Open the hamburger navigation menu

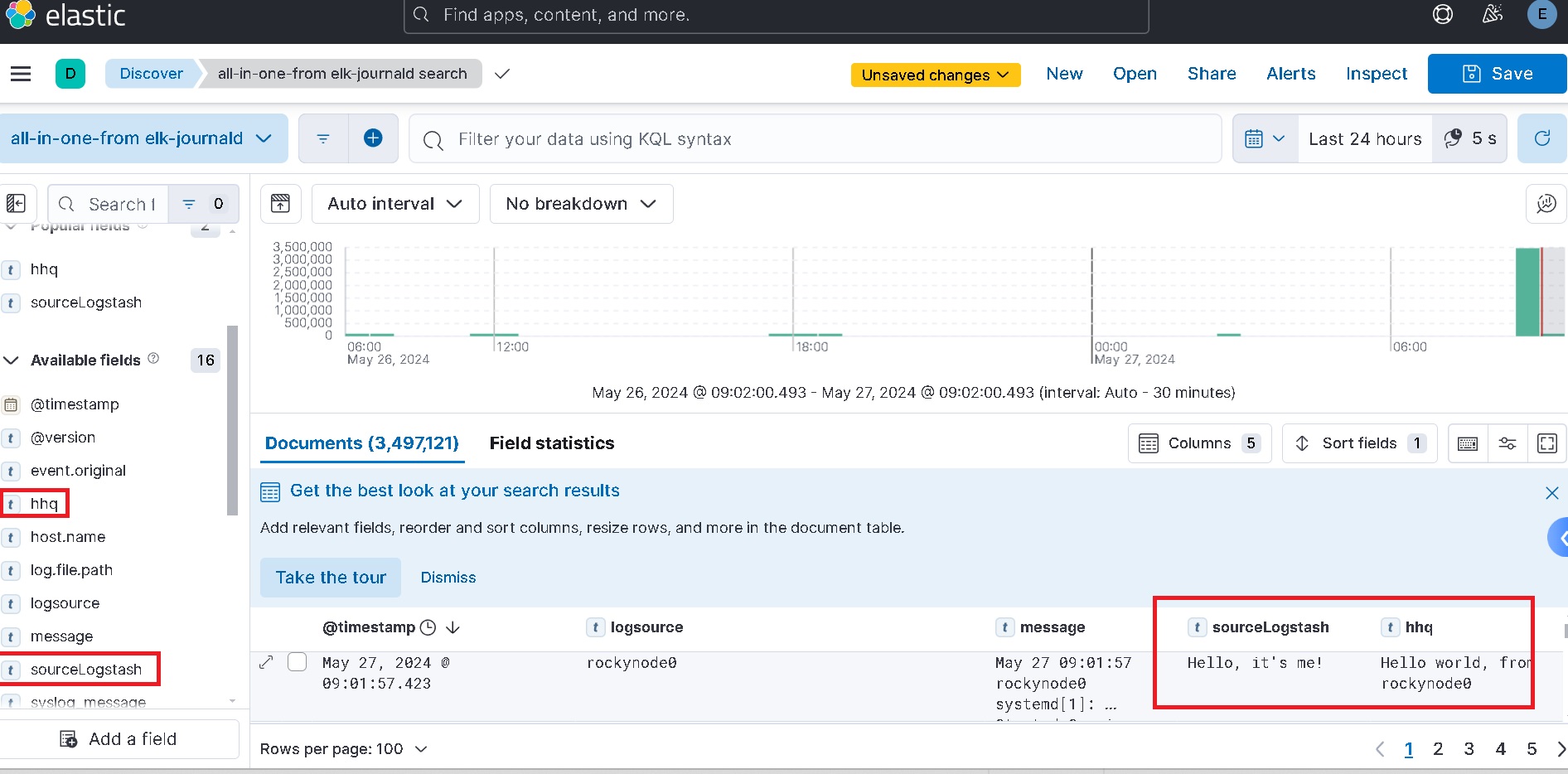tap(21, 74)
